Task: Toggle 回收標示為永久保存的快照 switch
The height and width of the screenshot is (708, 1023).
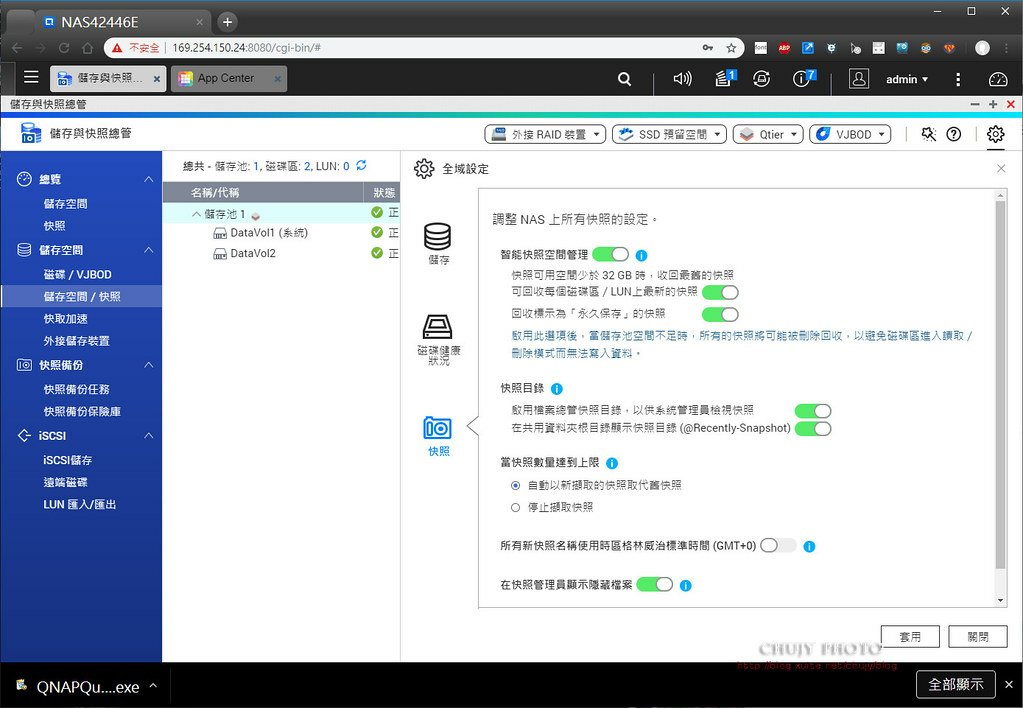Action: [720, 315]
